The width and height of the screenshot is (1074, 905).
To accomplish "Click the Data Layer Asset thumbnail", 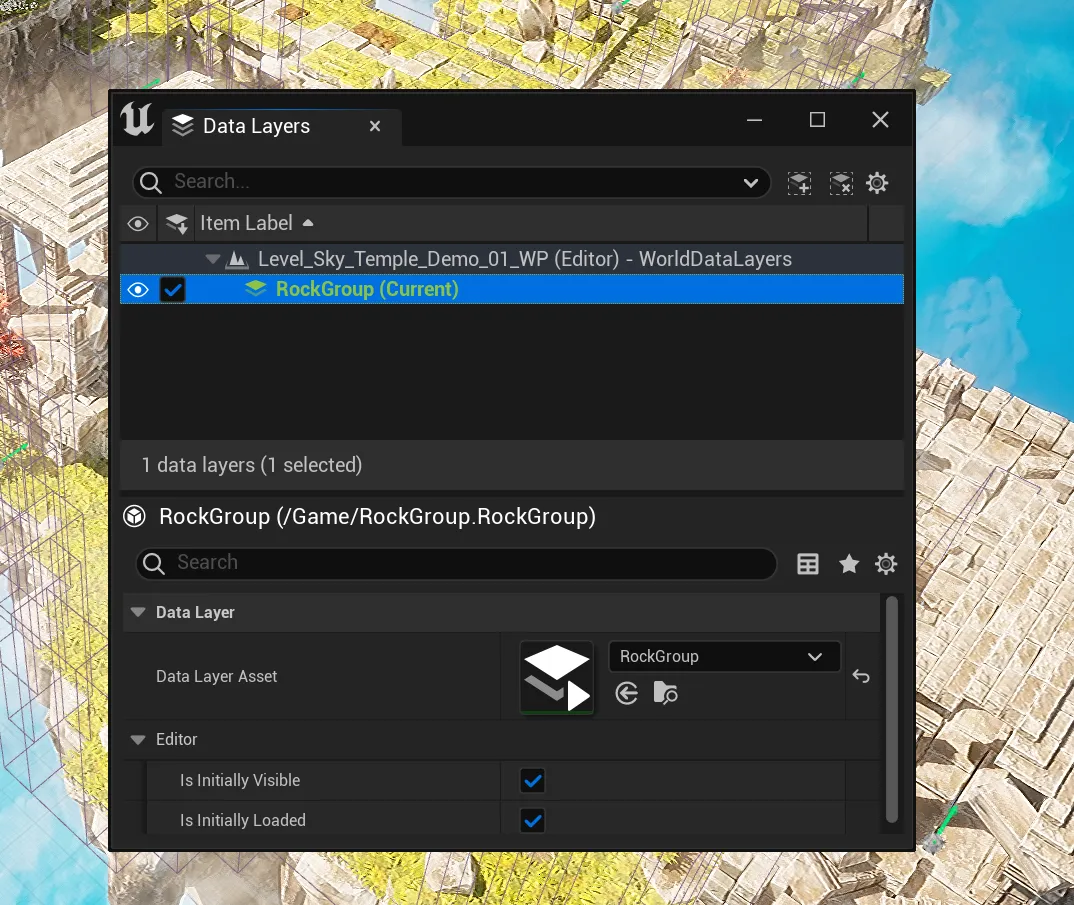I will pyautogui.click(x=556, y=677).
